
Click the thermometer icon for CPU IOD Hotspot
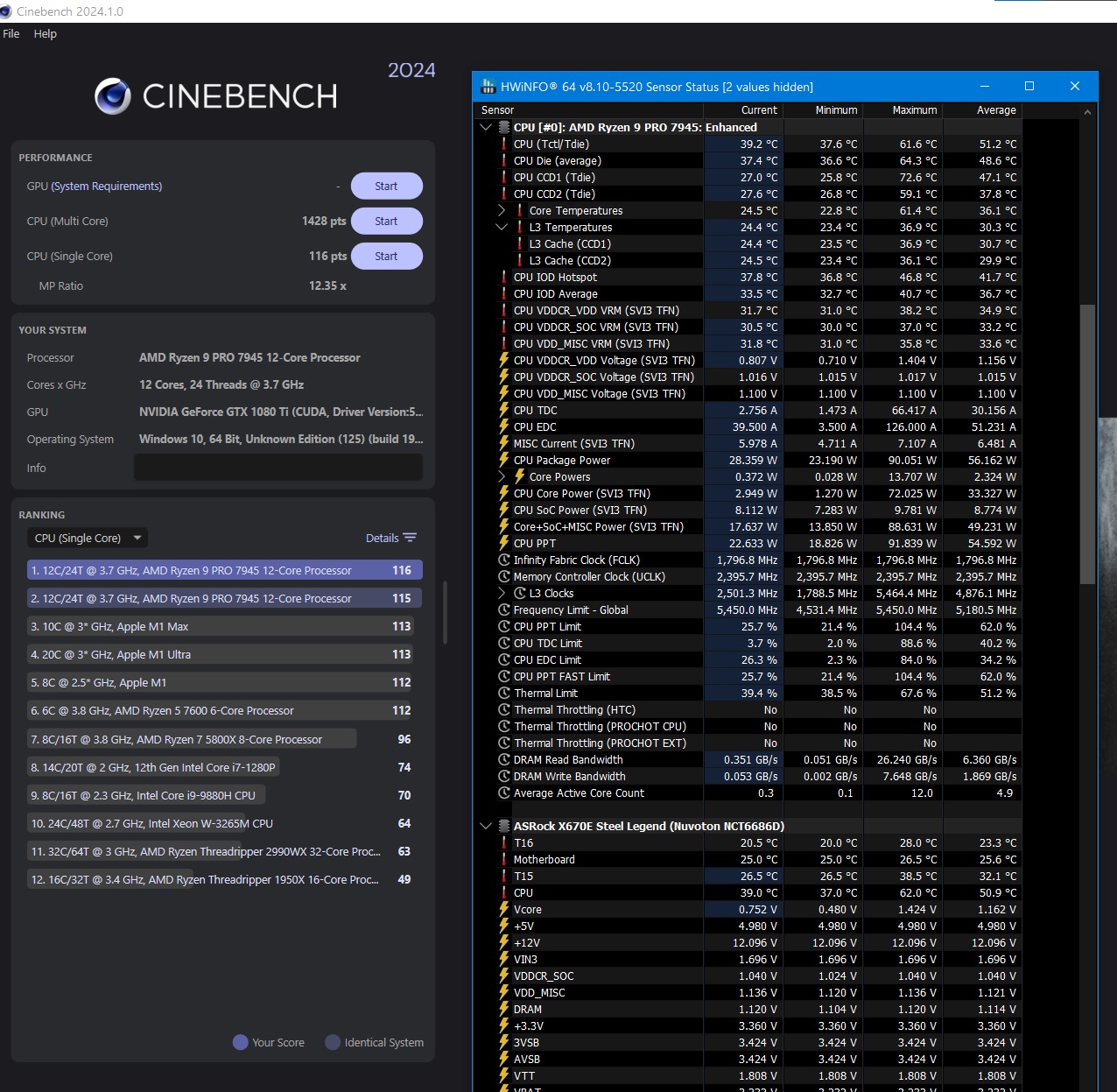click(504, 277)
